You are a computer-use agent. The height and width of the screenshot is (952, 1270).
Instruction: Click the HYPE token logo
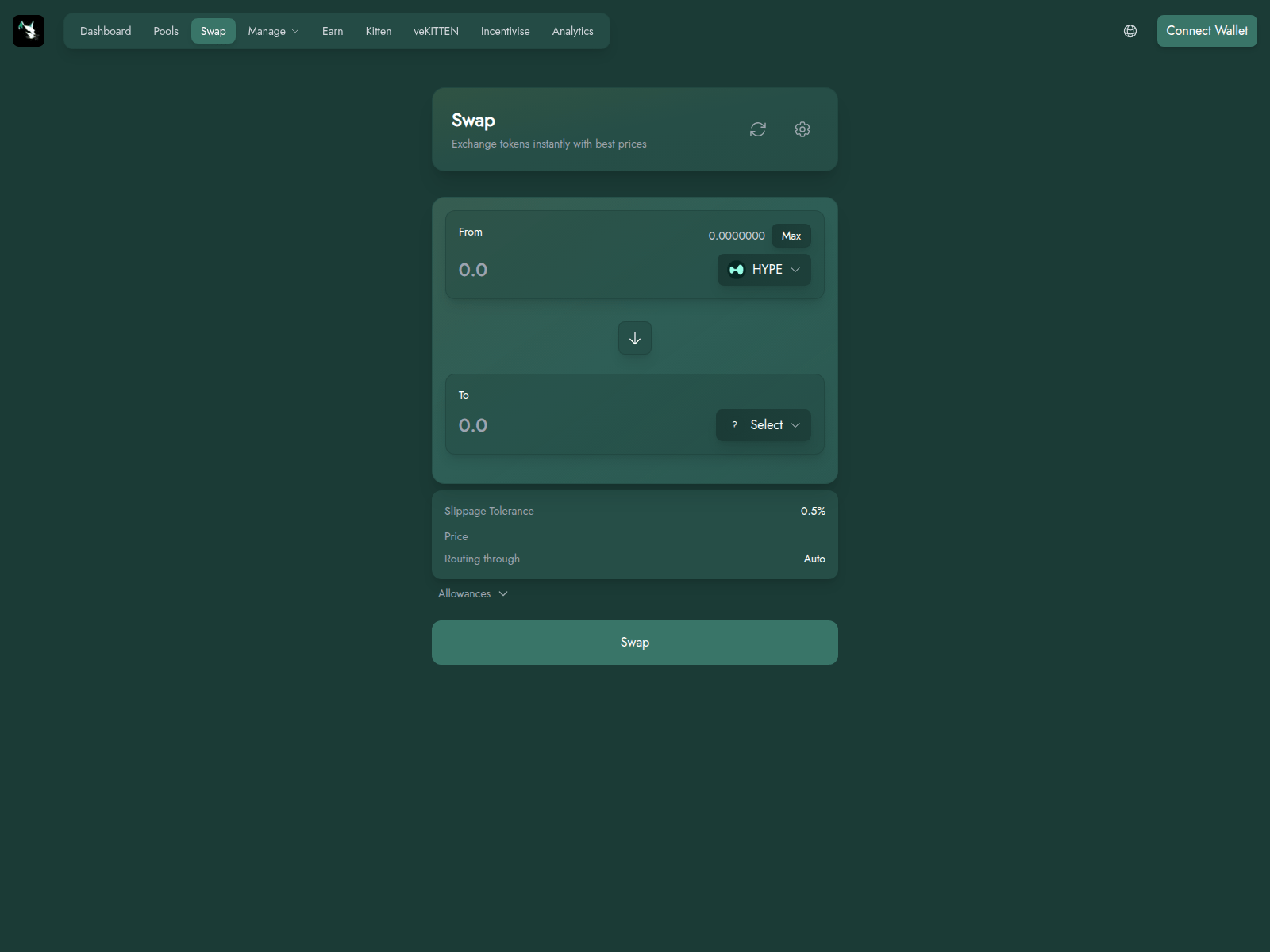737,270
